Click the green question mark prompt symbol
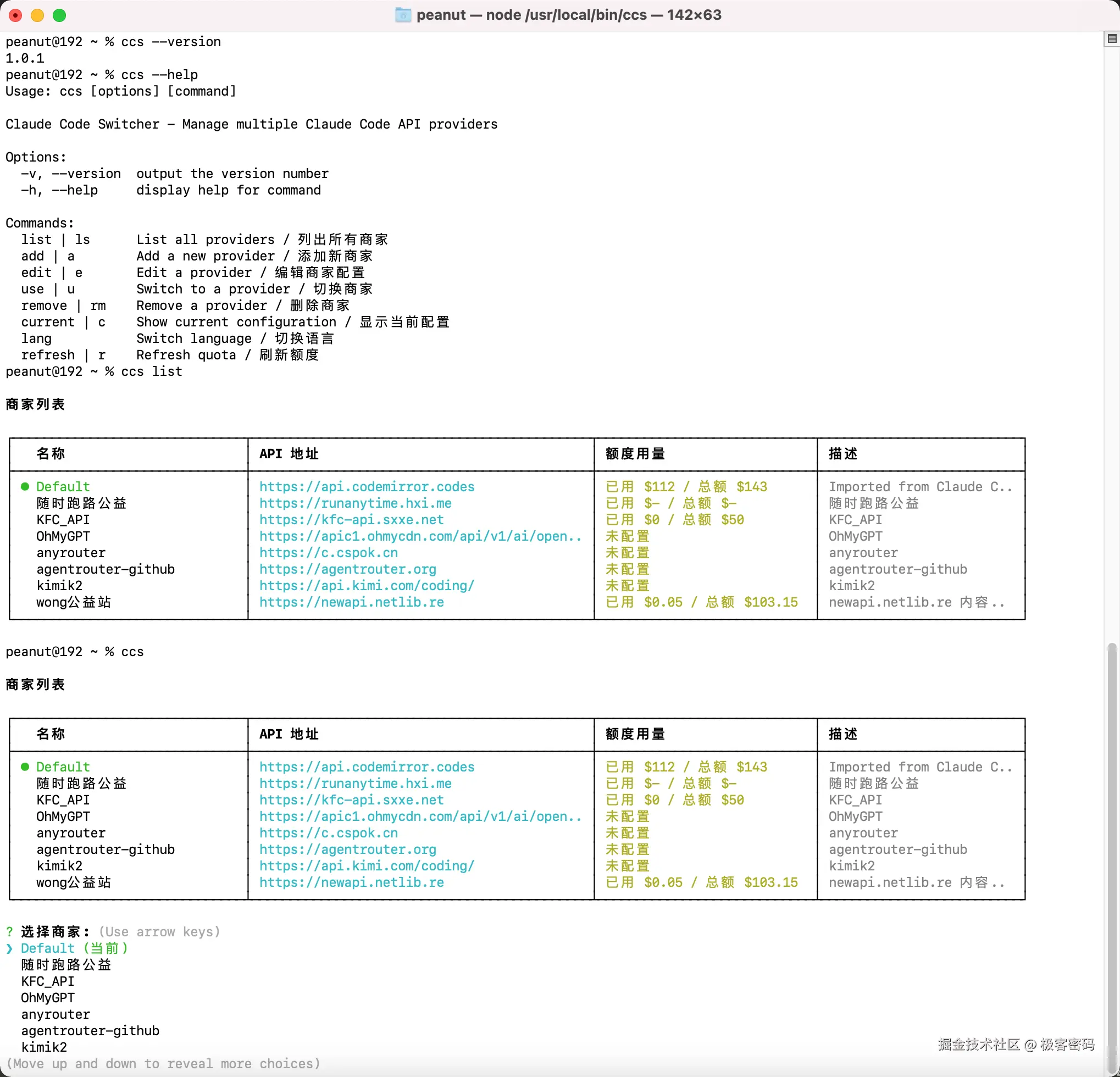Screen dimensions: 1120x1077 [x=9, y=932]
